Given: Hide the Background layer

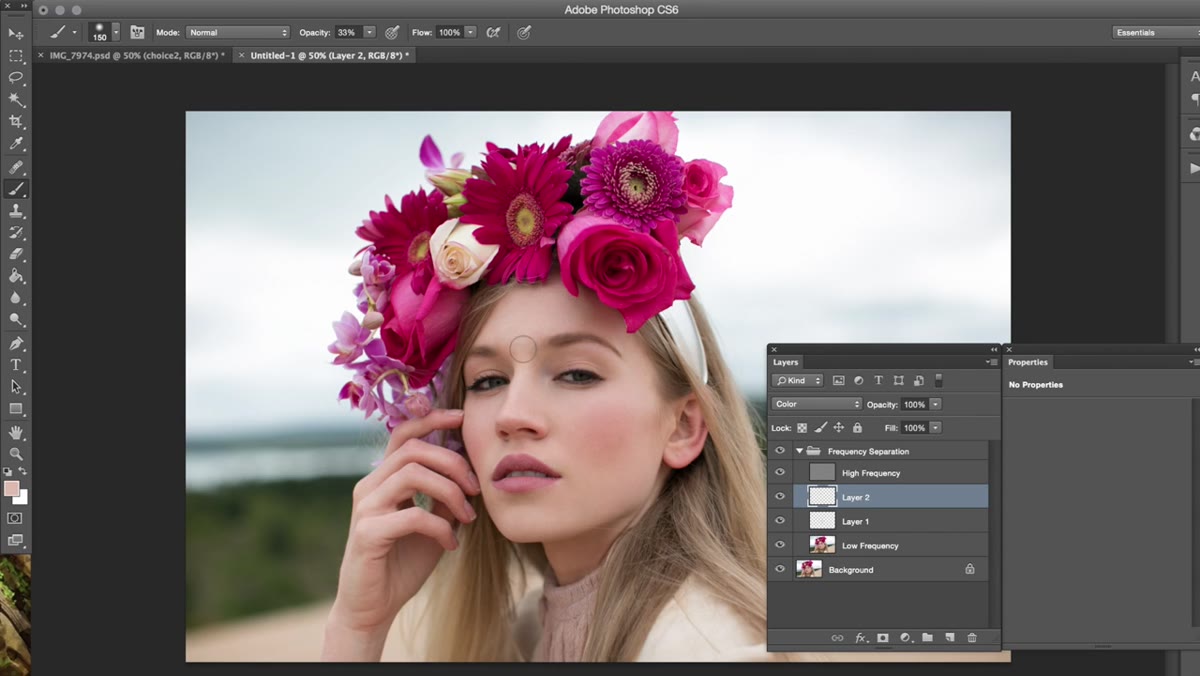Looking at the screenshot, I should pyautogui.click(x=780, y=569).
